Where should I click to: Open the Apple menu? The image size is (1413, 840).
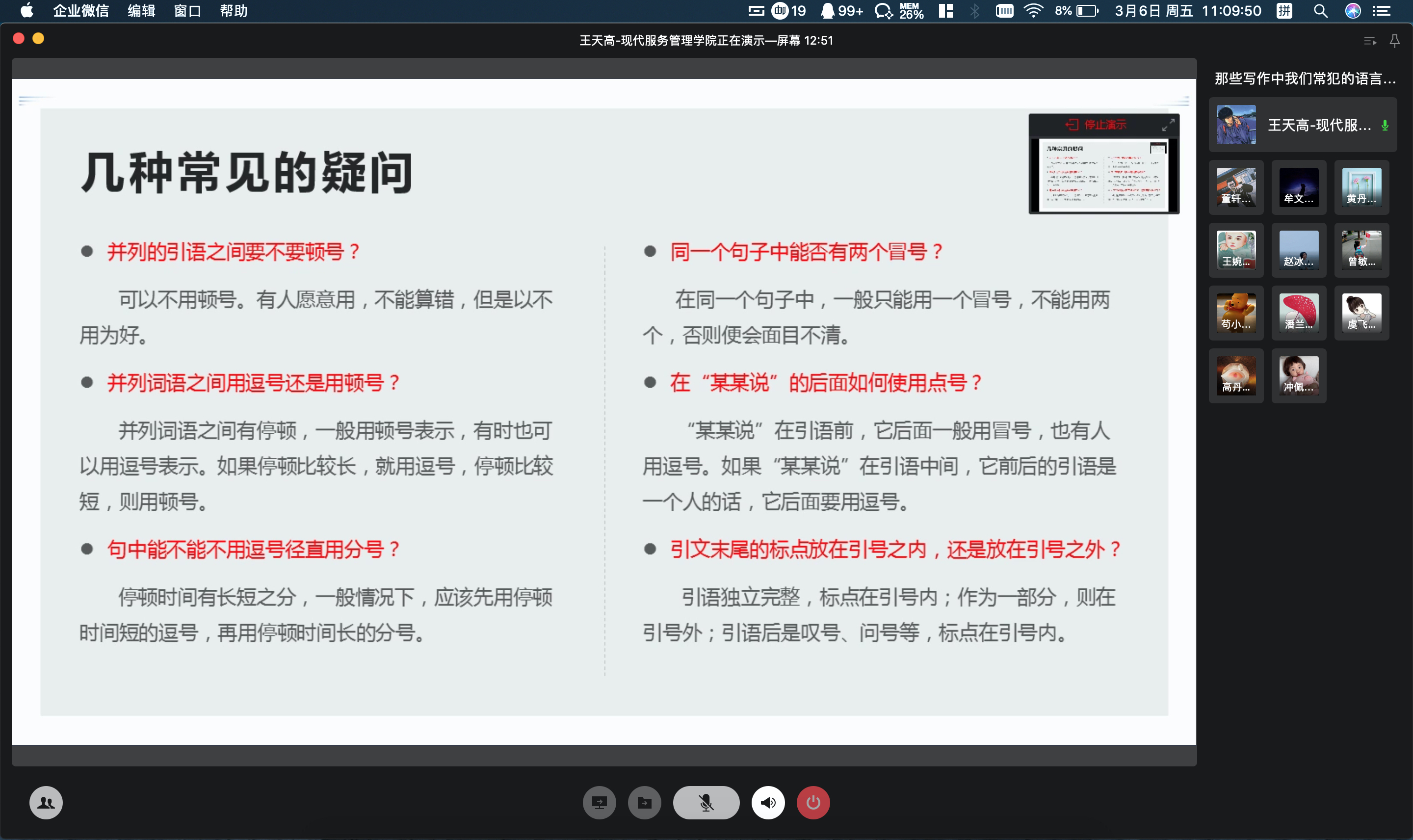click(26, 11)
